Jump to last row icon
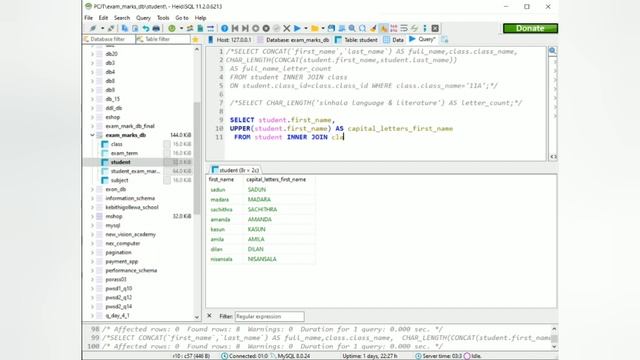The image size is (640, 360). 245,28
